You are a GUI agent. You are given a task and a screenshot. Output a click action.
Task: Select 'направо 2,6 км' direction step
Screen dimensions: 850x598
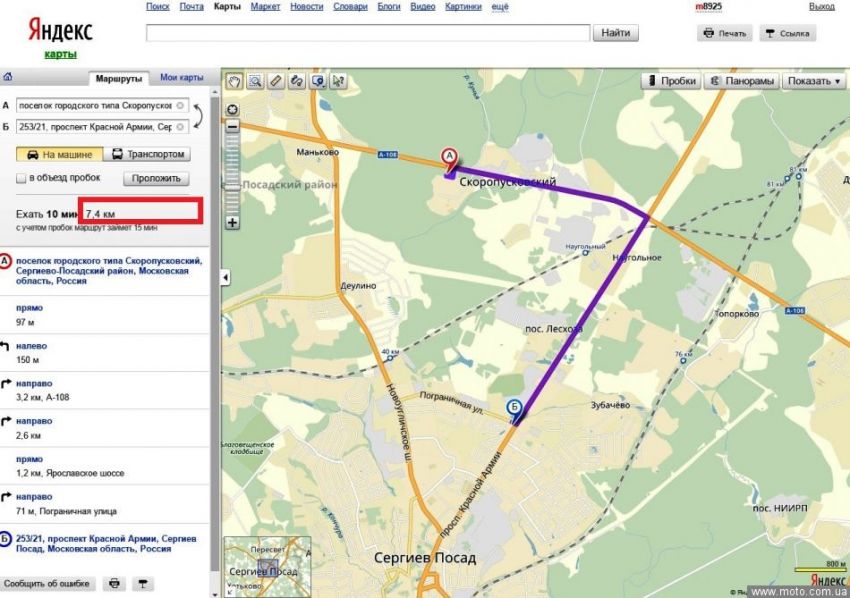point(105,428)
